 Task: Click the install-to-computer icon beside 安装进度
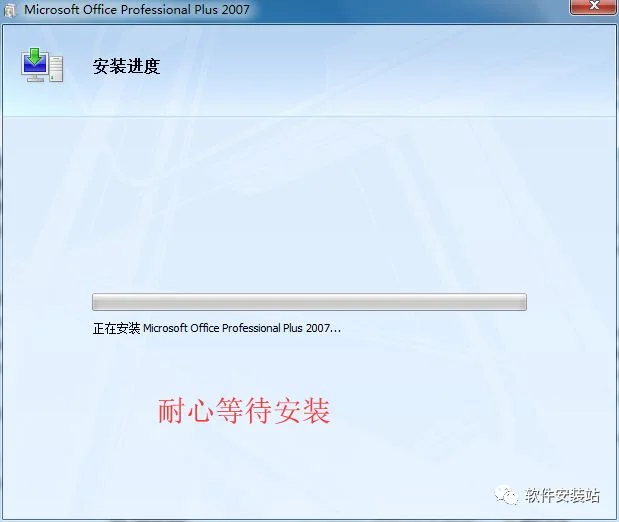coord(42,65)
